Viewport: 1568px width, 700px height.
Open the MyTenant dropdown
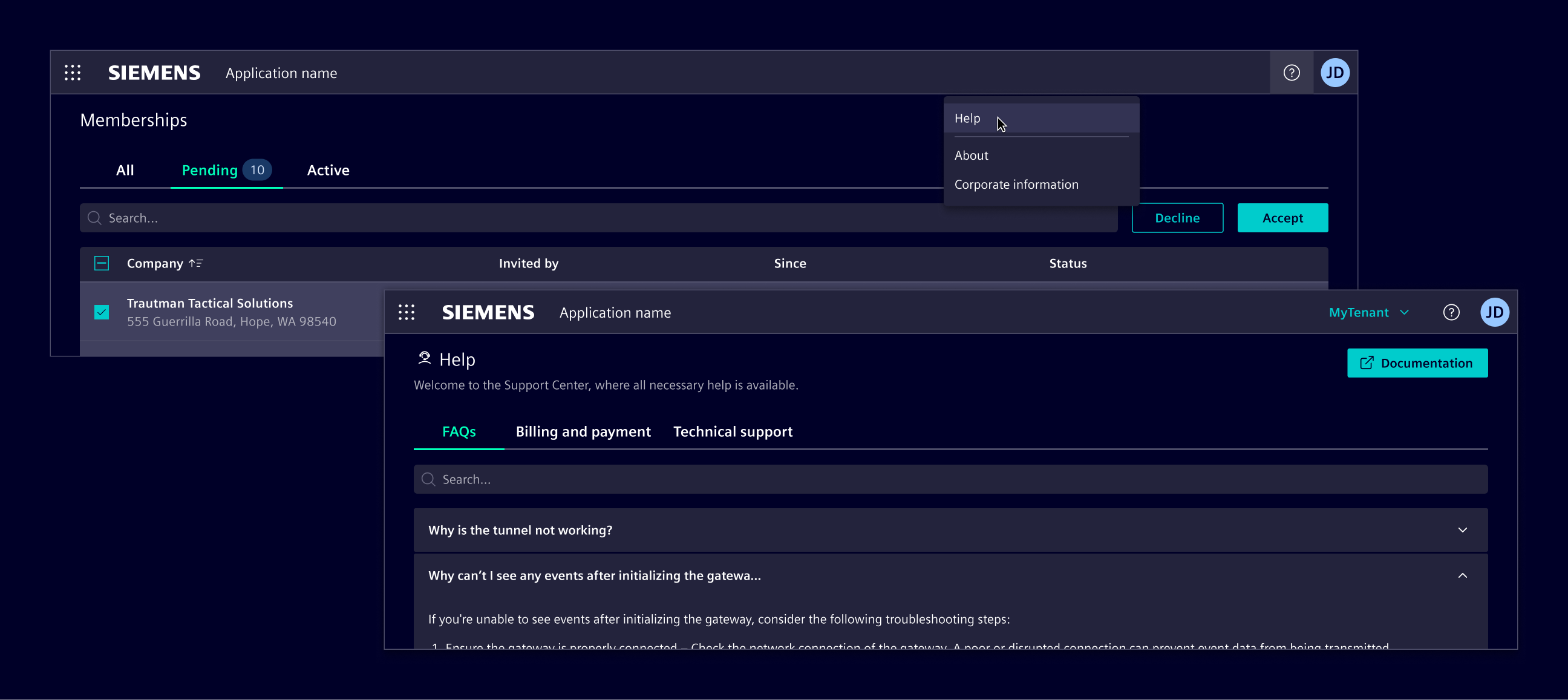click(x=1368, y=312)
